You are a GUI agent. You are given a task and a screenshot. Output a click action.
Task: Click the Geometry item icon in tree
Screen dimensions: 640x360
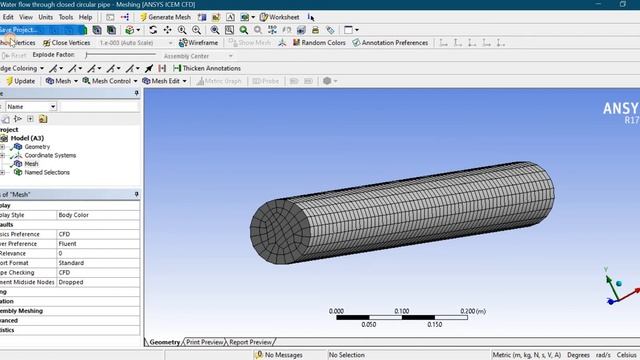click(x=18, y=147)
